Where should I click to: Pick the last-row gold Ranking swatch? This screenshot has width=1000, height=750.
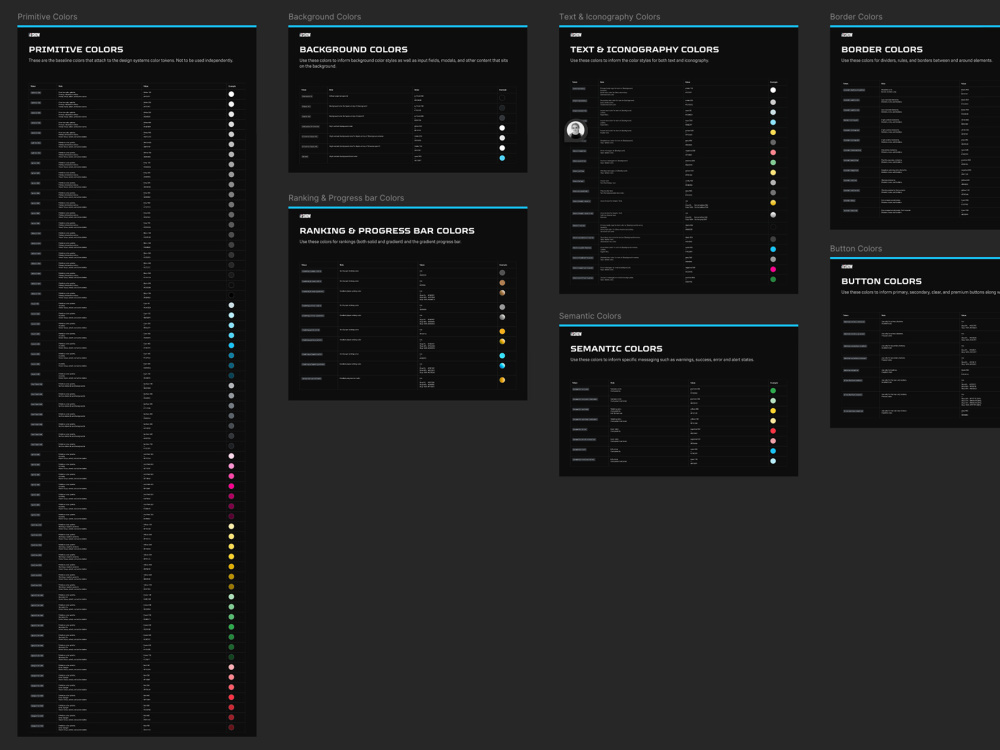click(x=502, y=380)
